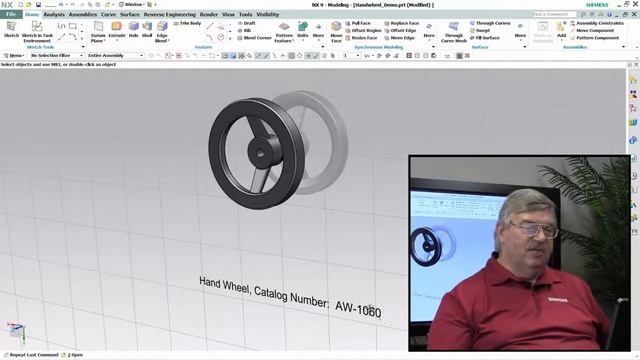Switch to the Render tab
640x360 pixels.
point(209,14)
